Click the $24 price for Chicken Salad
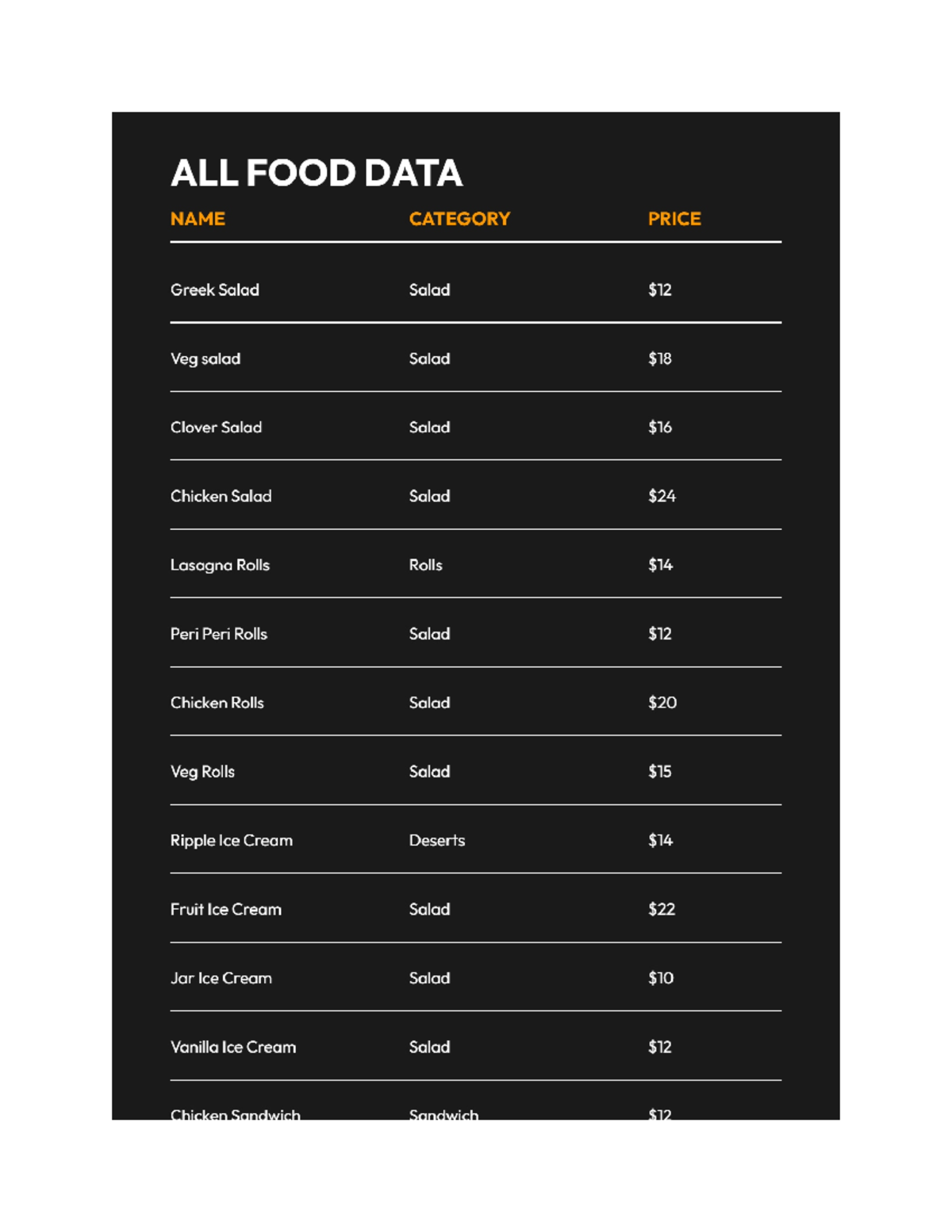The width and height of the screenshot is (952, 1232). 662,496
